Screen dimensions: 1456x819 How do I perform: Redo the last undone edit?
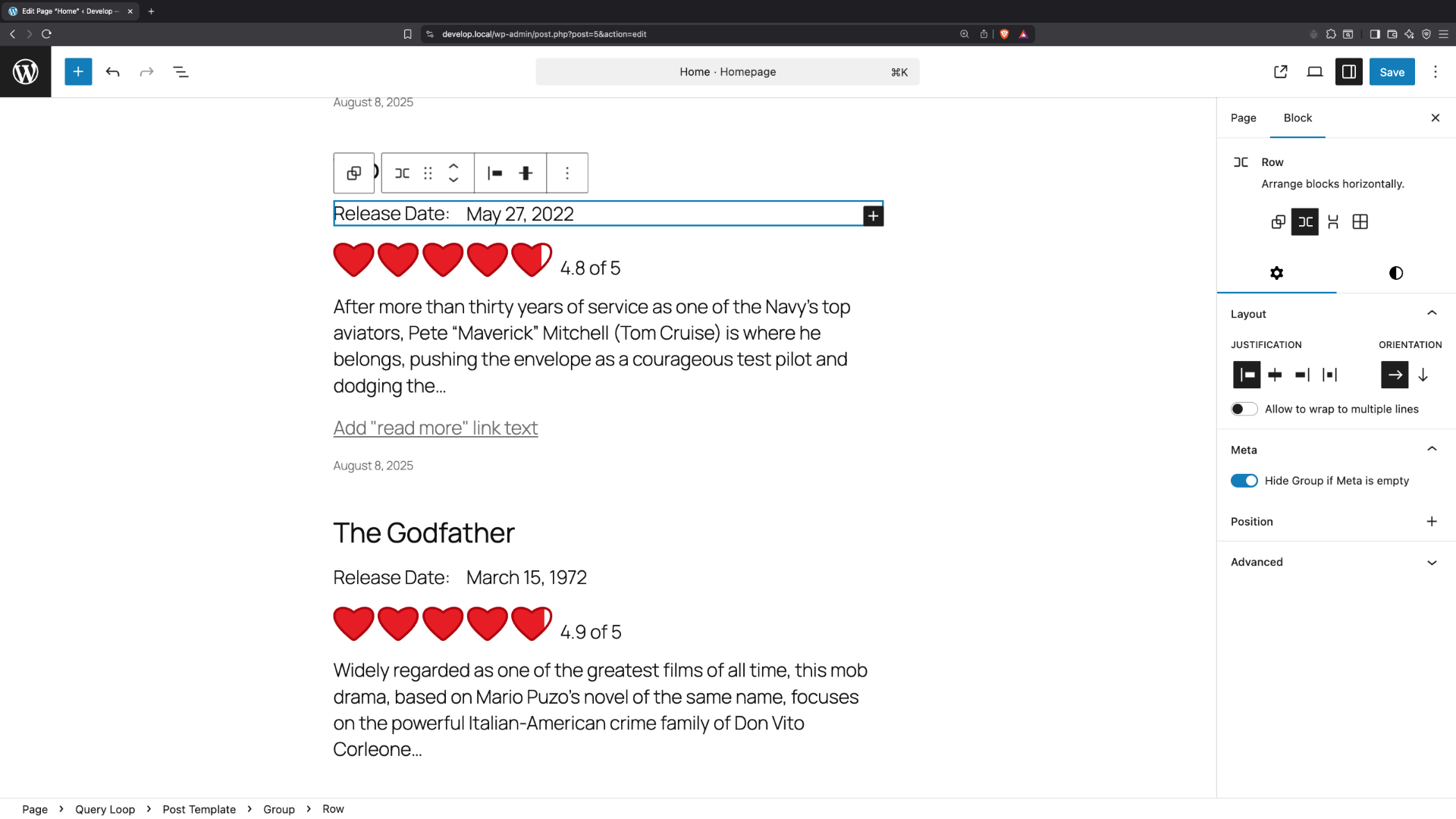pos(146,71)
